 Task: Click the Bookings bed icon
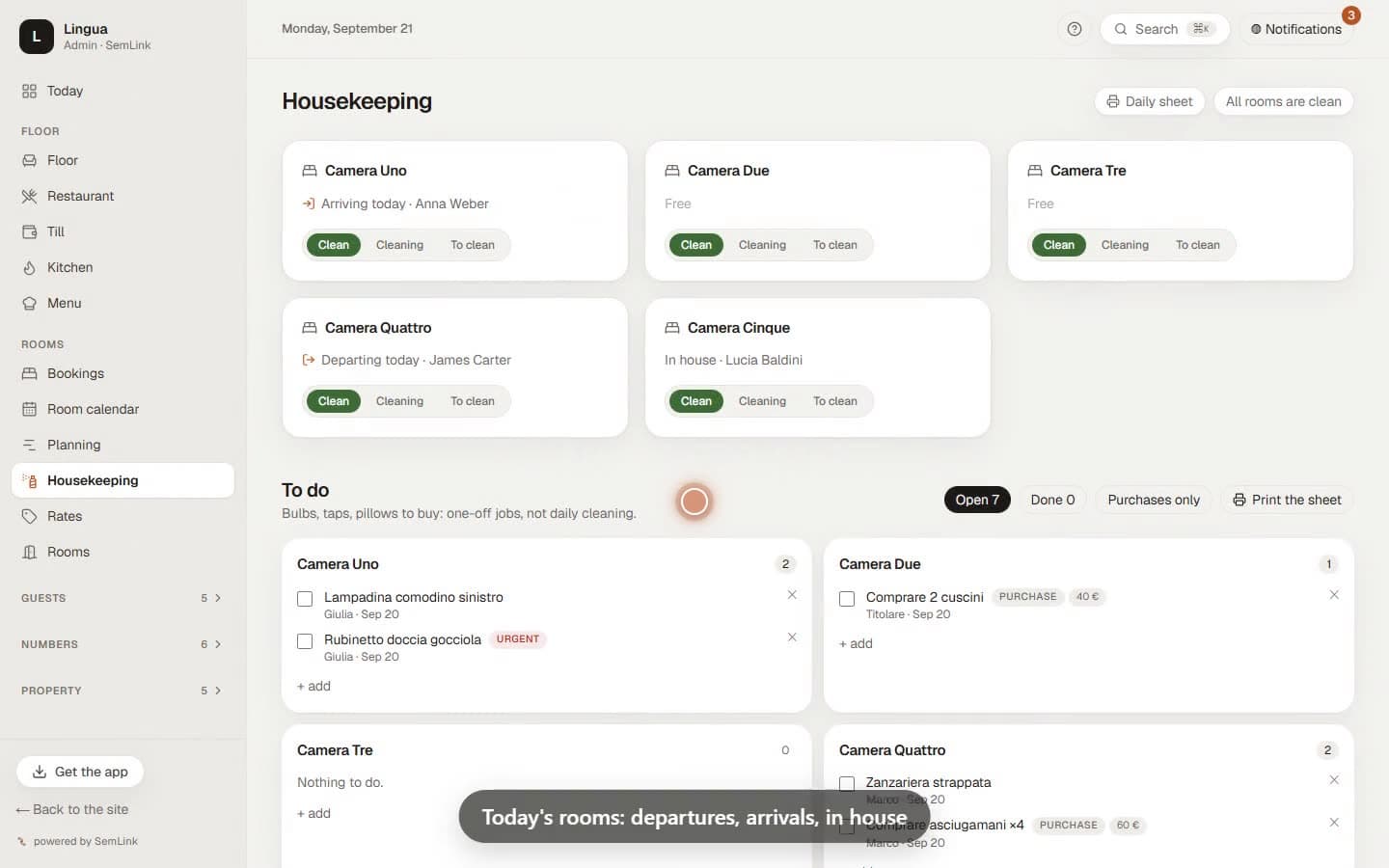pyautogui.click(x=30, y=373)
